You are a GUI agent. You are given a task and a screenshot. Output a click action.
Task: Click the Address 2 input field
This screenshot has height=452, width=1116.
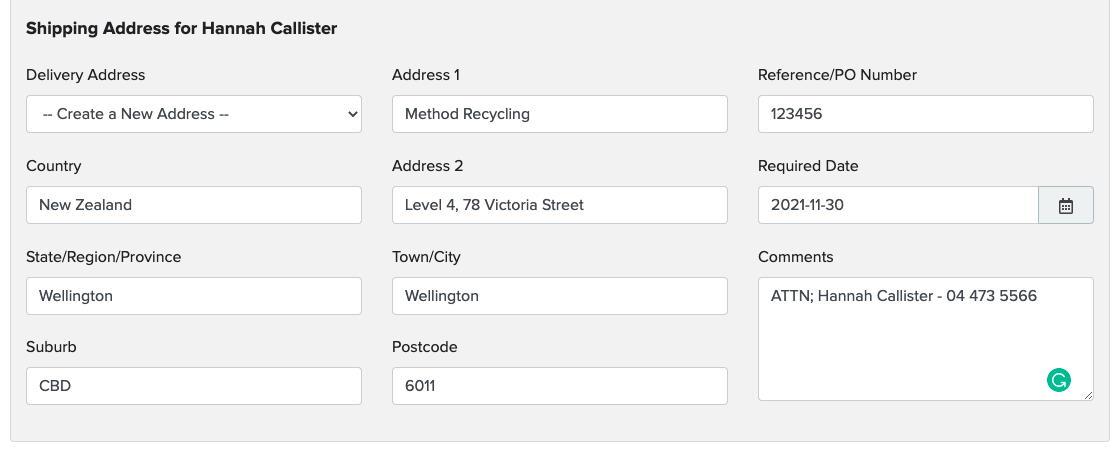pyautogui.click(x=559, y=205)
